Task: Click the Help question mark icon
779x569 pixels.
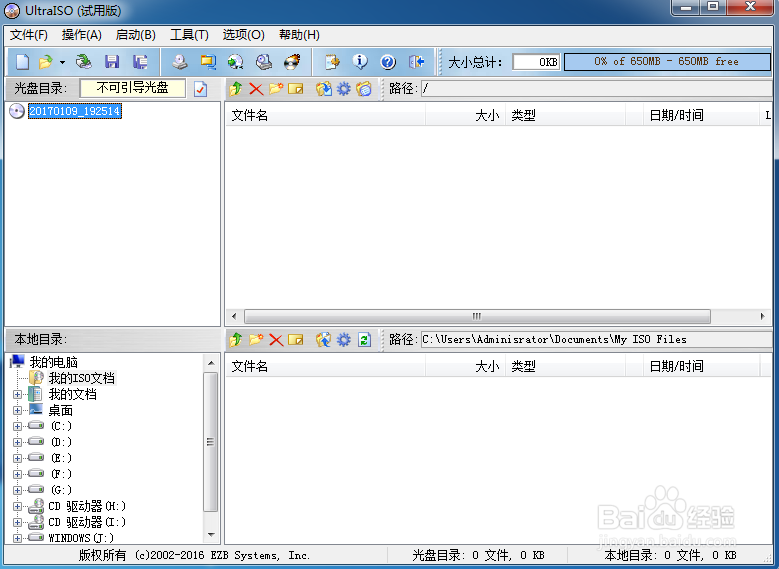Action: 388,62
